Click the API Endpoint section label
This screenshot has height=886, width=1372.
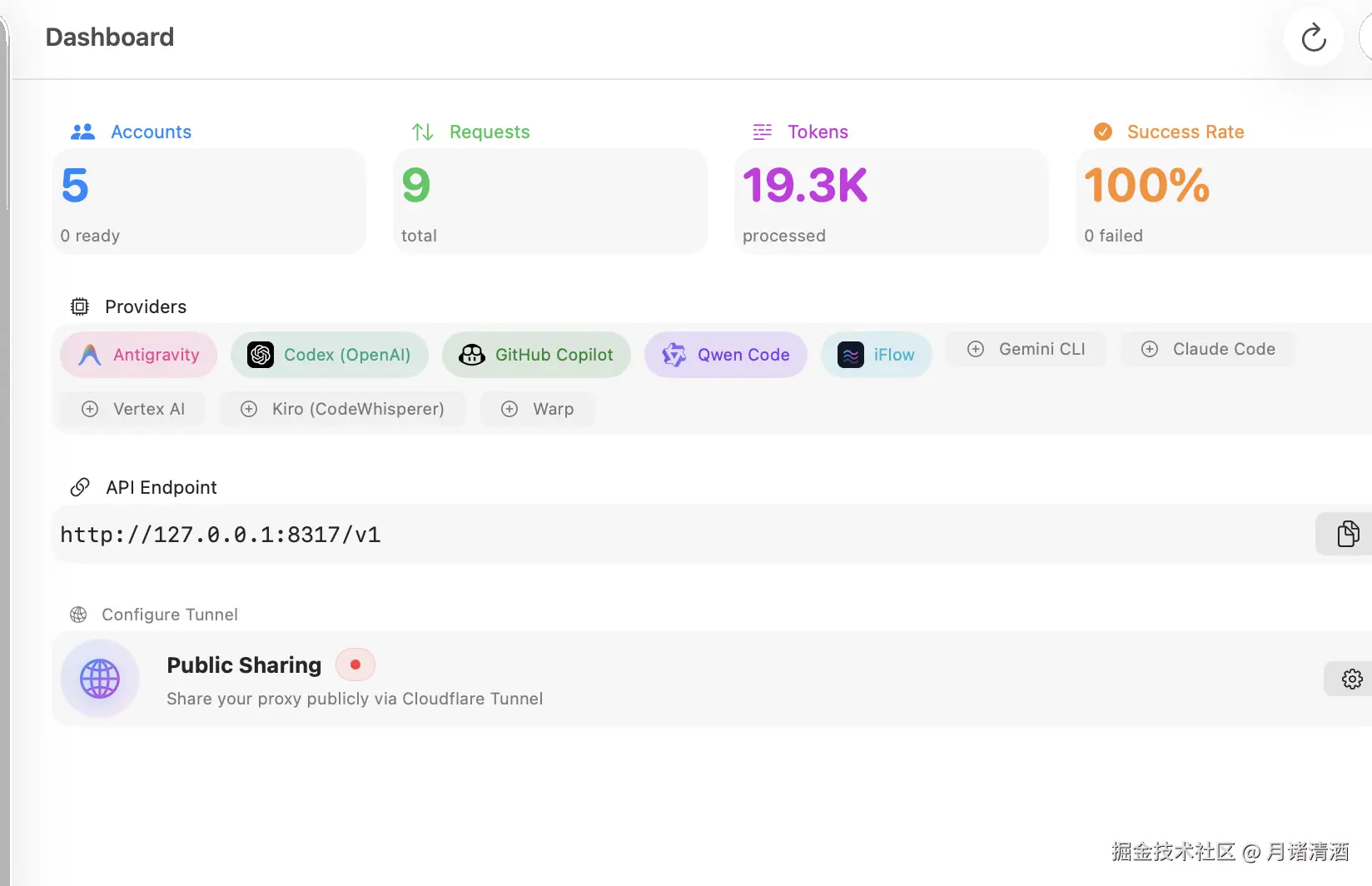point(162,487)
